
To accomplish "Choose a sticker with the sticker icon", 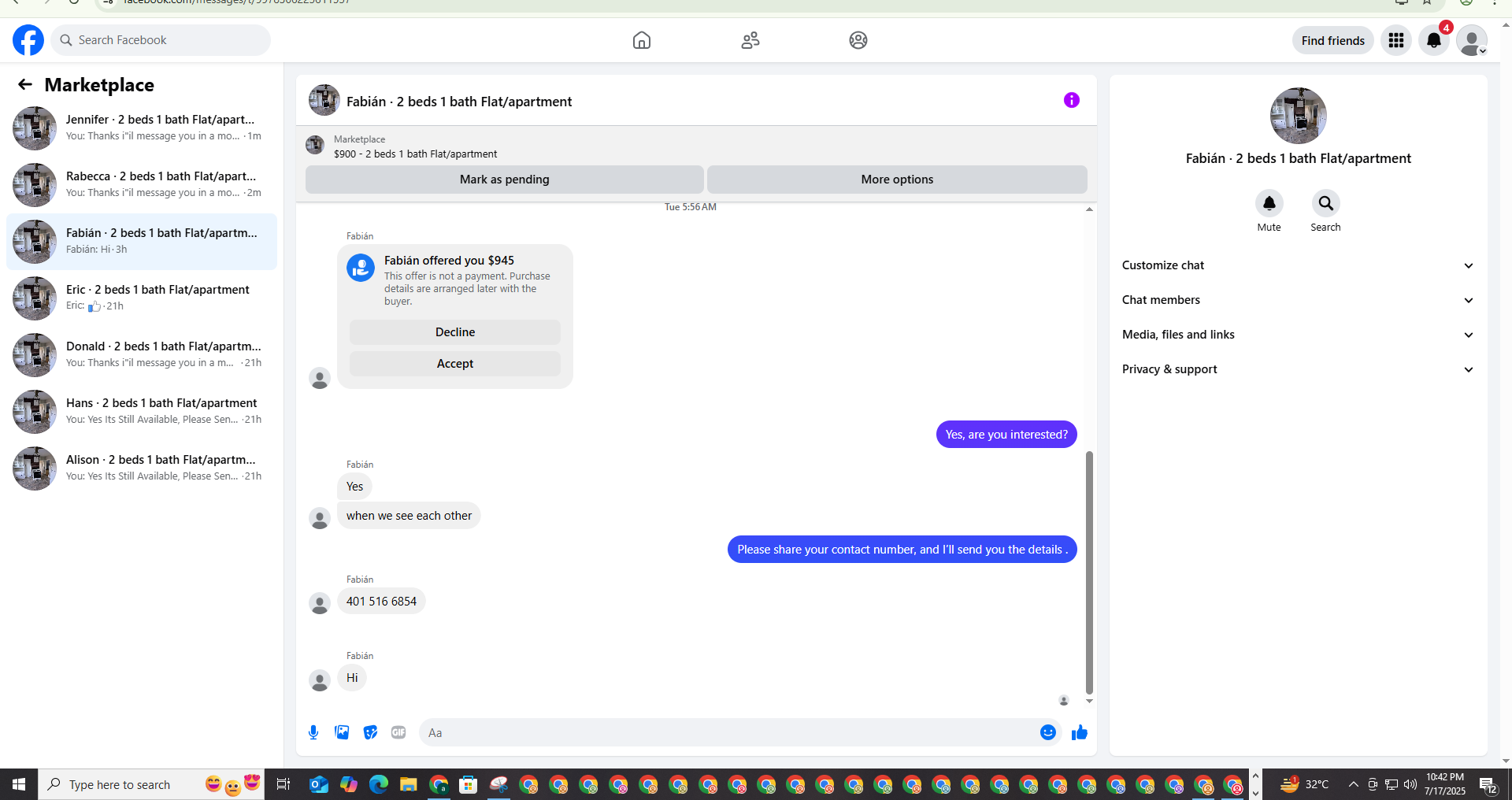I will tap(370, 732).
